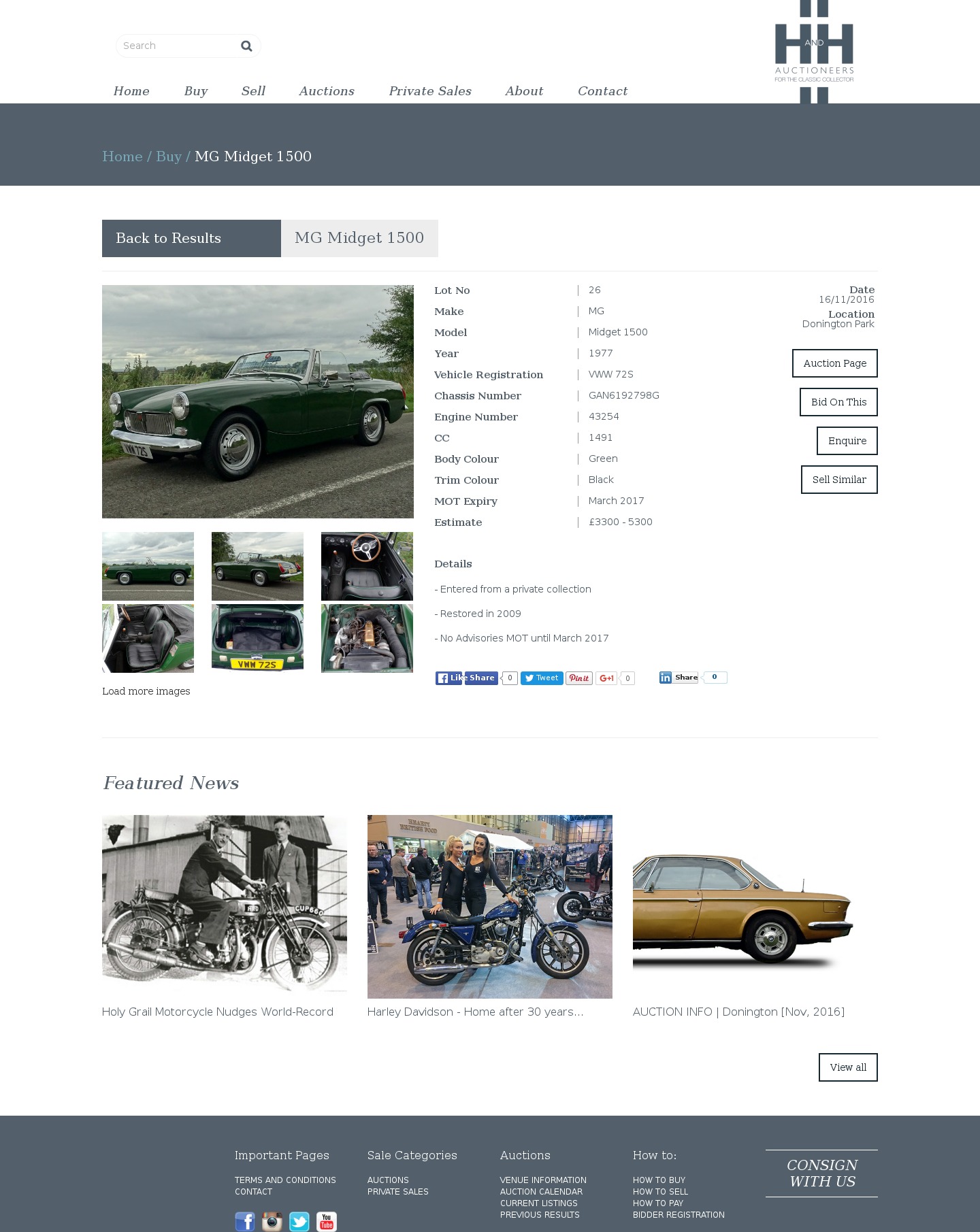Open AUCTION INFO Donington news link

(738, 1012)
